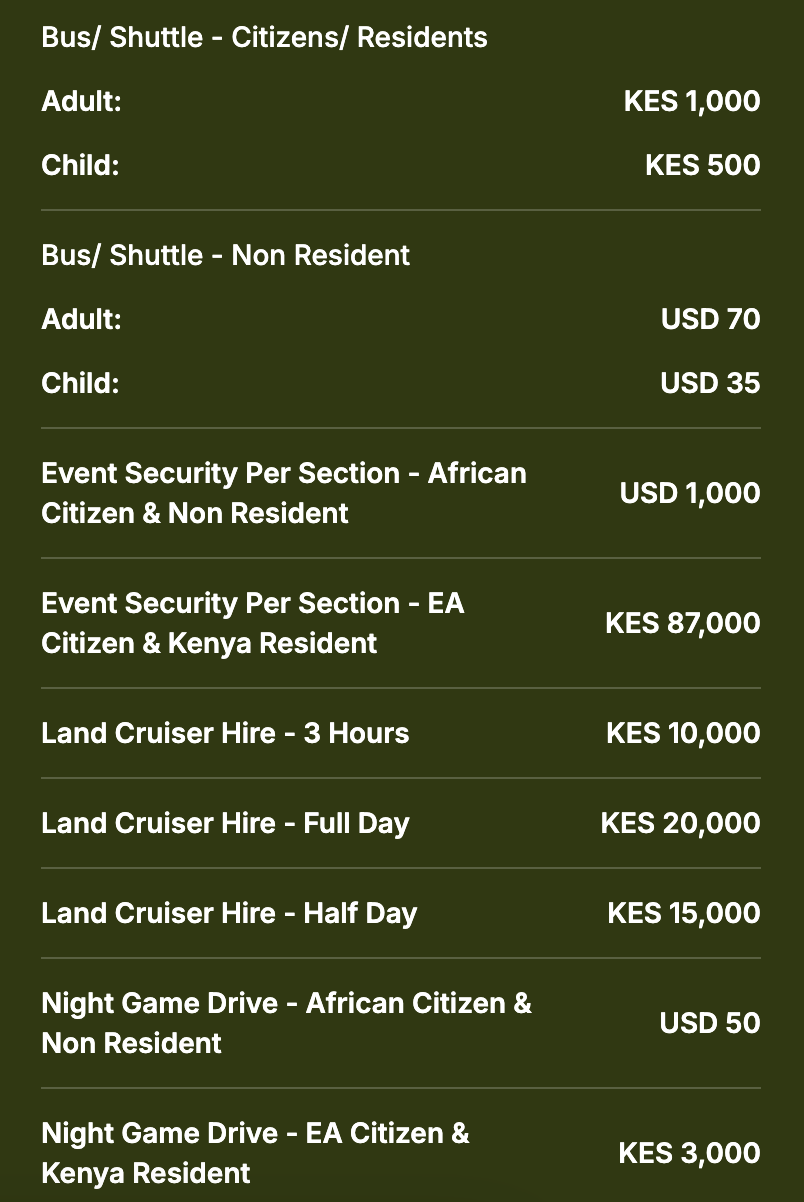Click Event Security African Citizen & Non Resident
The image size is (804, 1202).
point(283,493)
